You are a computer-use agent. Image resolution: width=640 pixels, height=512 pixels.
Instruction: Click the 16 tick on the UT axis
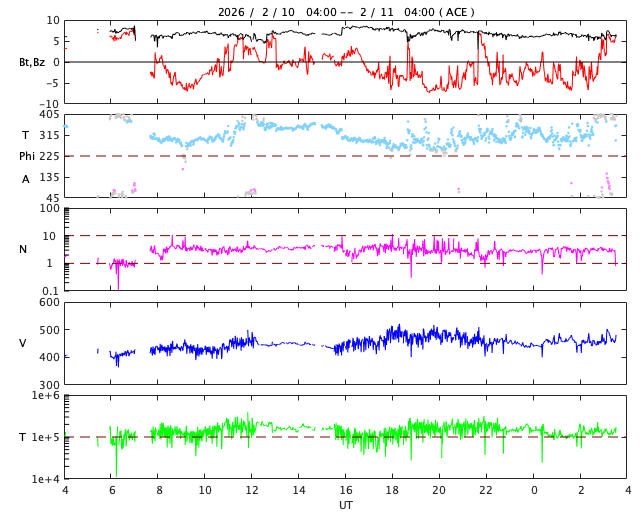point(346,491)
